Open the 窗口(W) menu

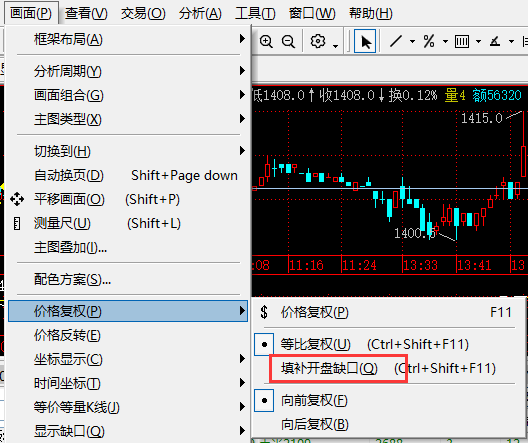[x=312, y=13]
